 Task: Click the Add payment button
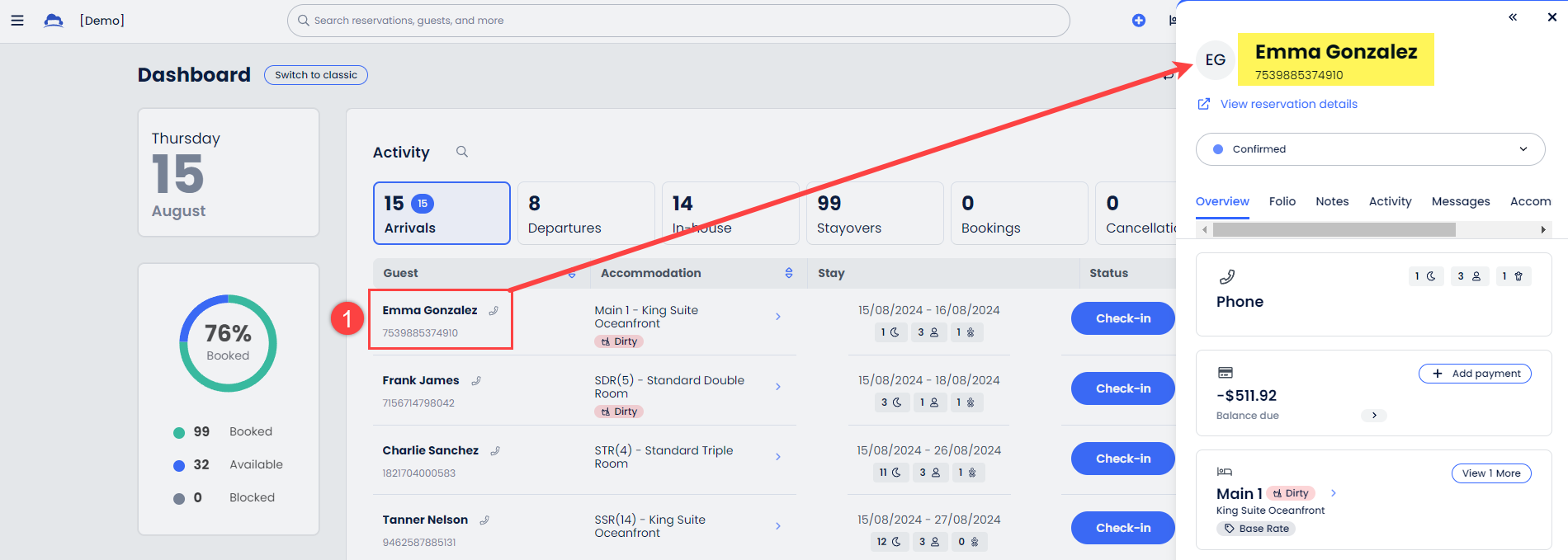[x=1474, y=374]
